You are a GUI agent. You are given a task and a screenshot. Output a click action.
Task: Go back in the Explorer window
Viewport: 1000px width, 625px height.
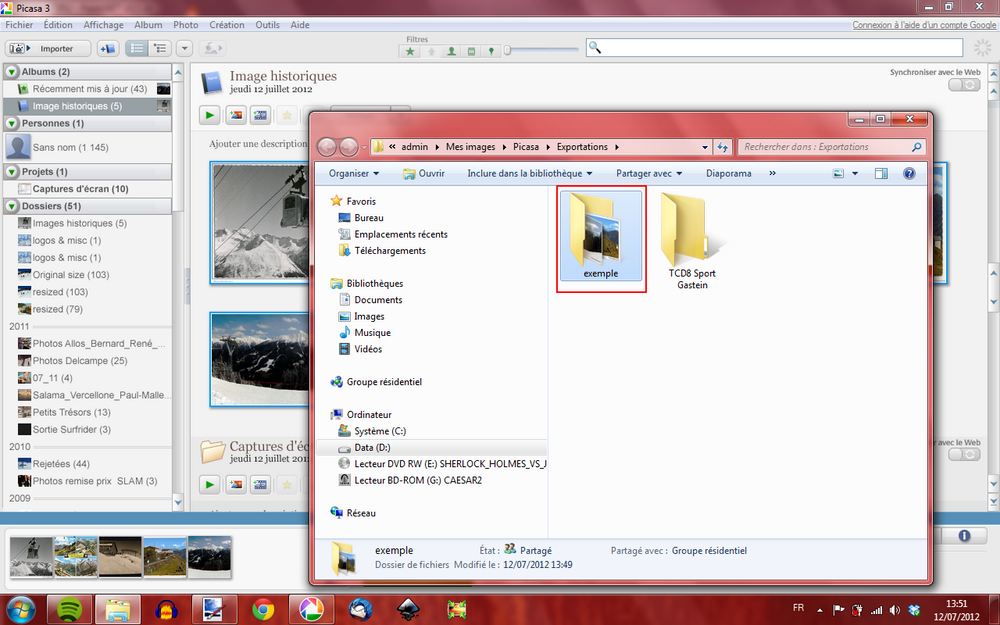click(327, 147)
